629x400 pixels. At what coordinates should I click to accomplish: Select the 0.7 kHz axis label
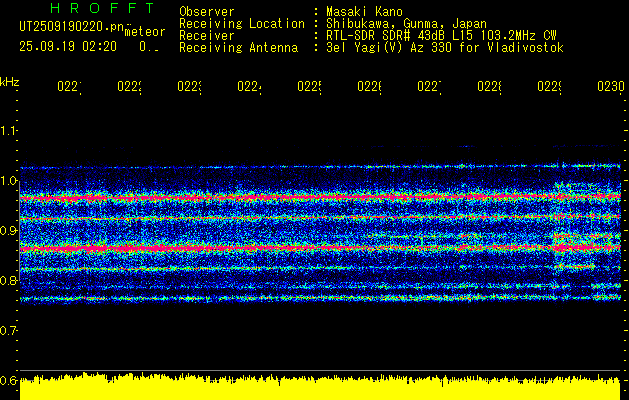tap(9, 331)
